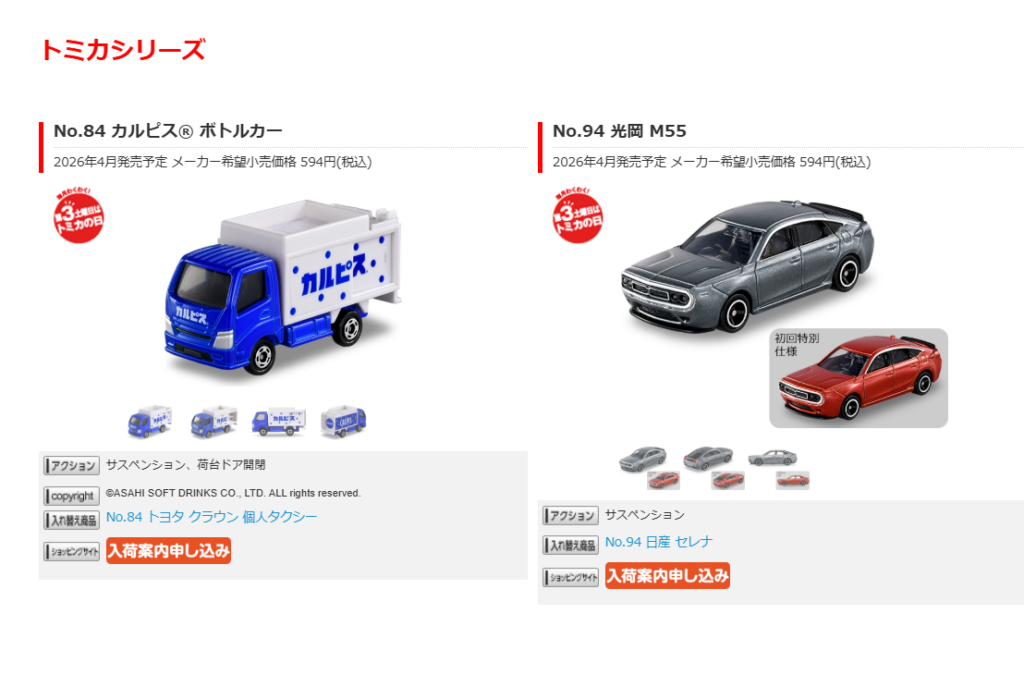This screenshot has height=675, width=1024.
Task: Click the No.94 光岡 M55 heading
Action: pyautogui.click(x=619, y=131)
